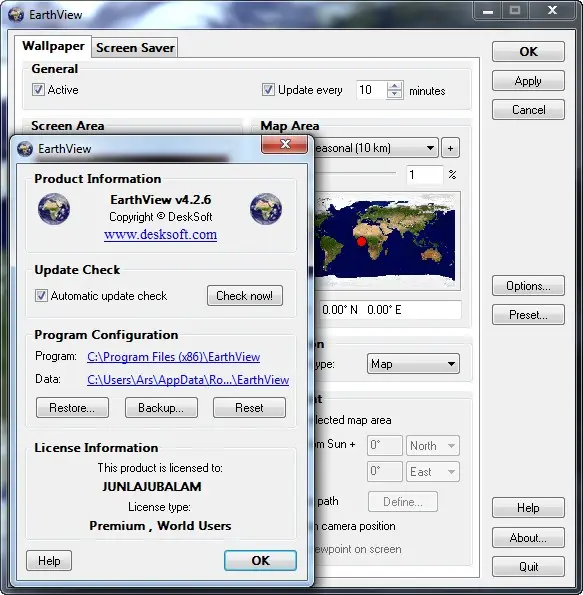Click the percent input field showing 1
This screenshot has width=583, height=595.
(x=424, y=175)
